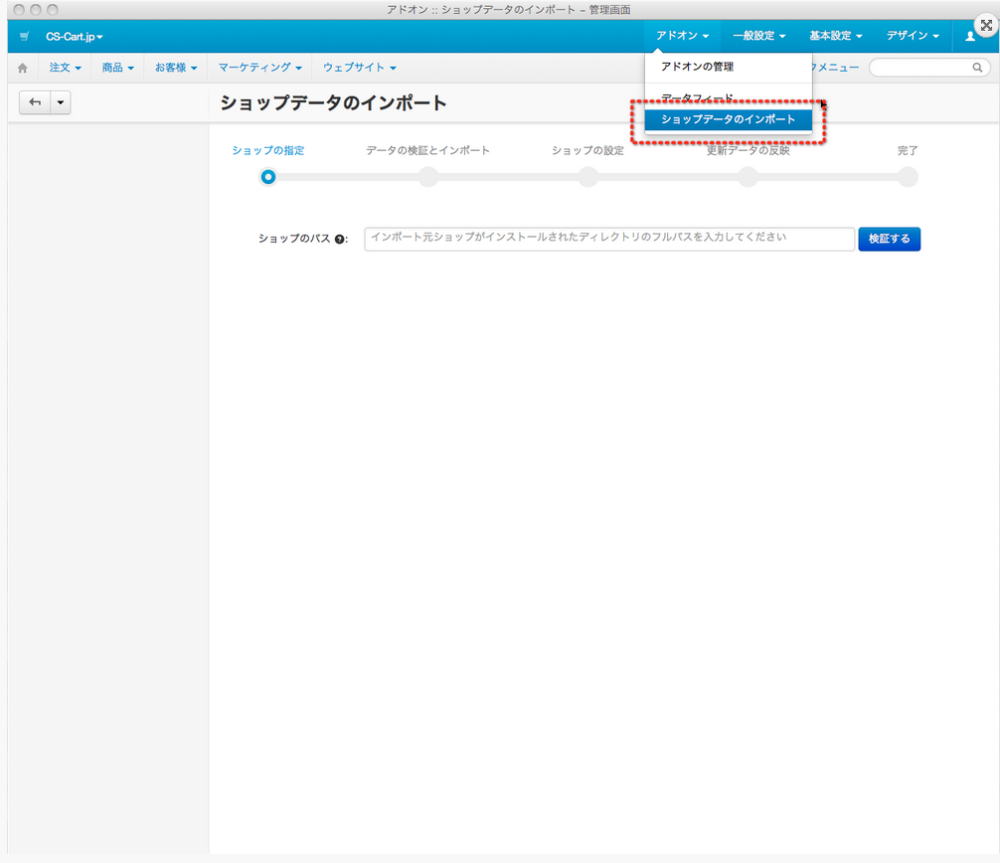Click the ショップデータのインポート page heading
This screenshot has height=863, width=1000.
point(333,103)
